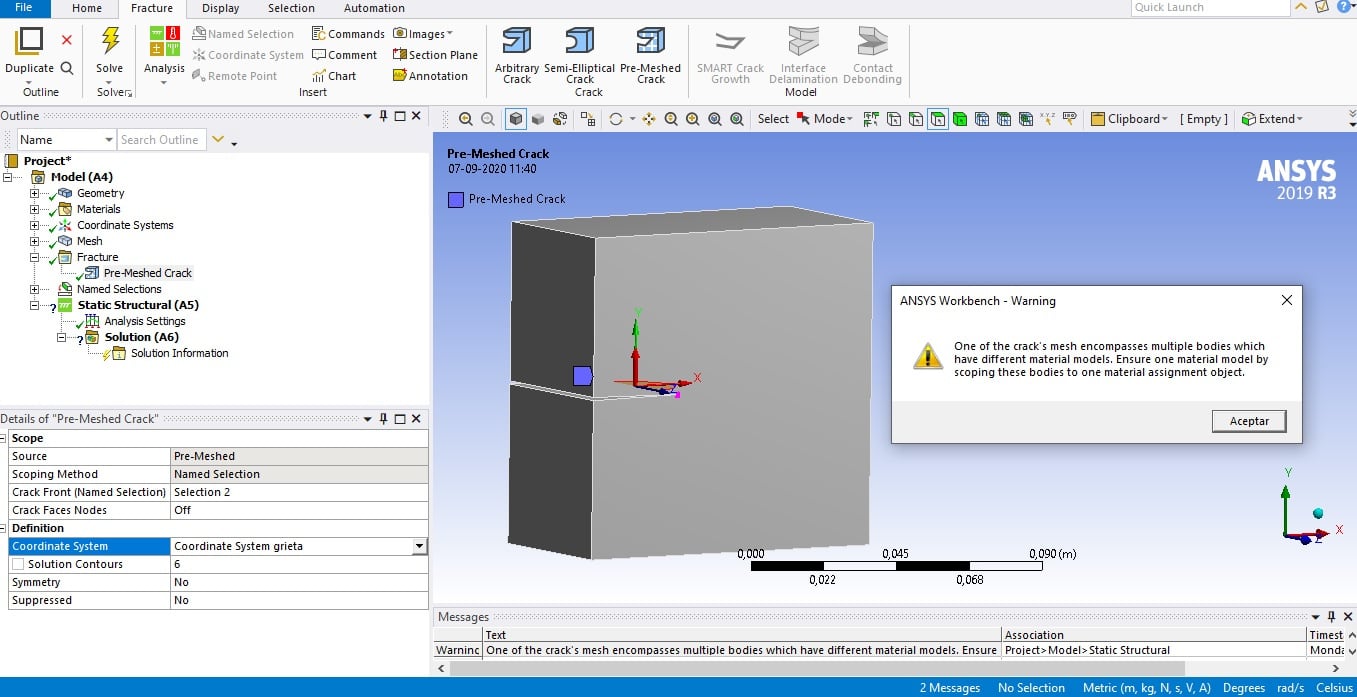The width and height of the screenshot is (1357, 697).
Task: Switch to the Display tab
Action: tap(221, 8)
